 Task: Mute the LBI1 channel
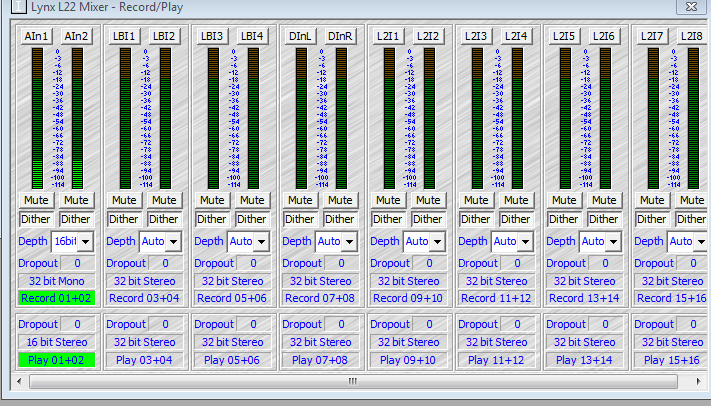[x=124, y=200]
